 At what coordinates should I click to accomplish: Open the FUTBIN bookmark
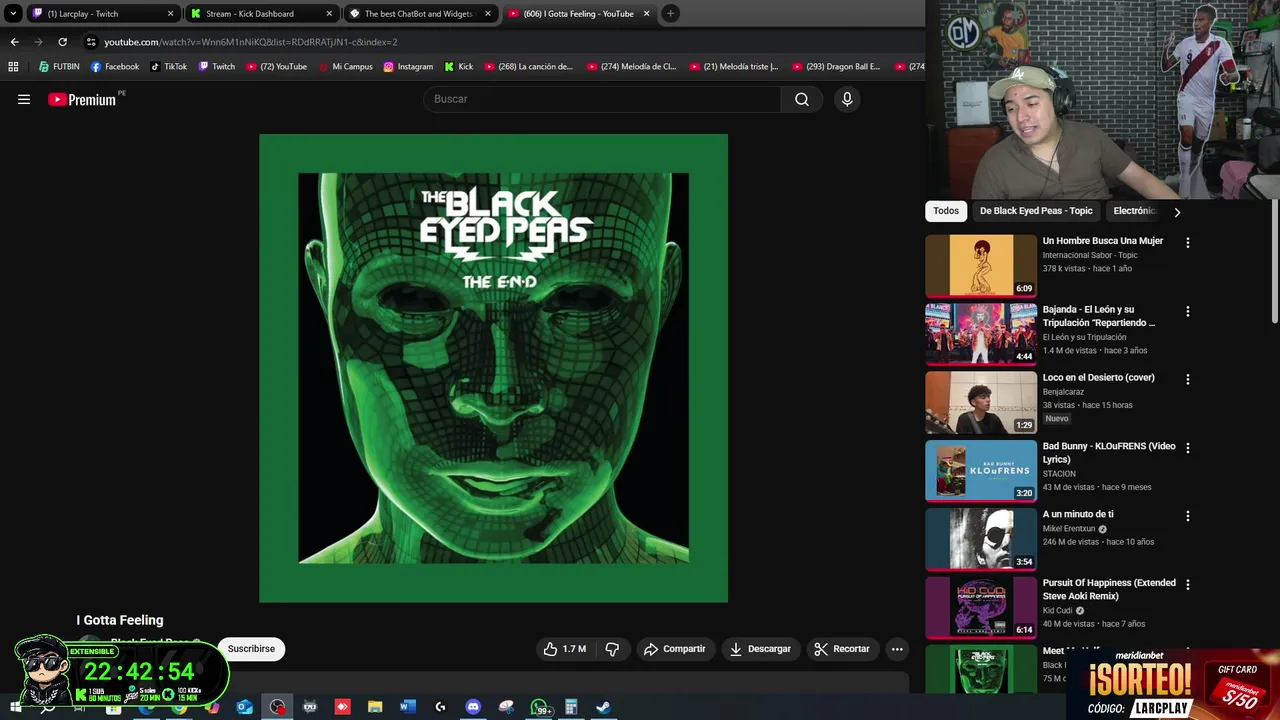coord(59,67)
